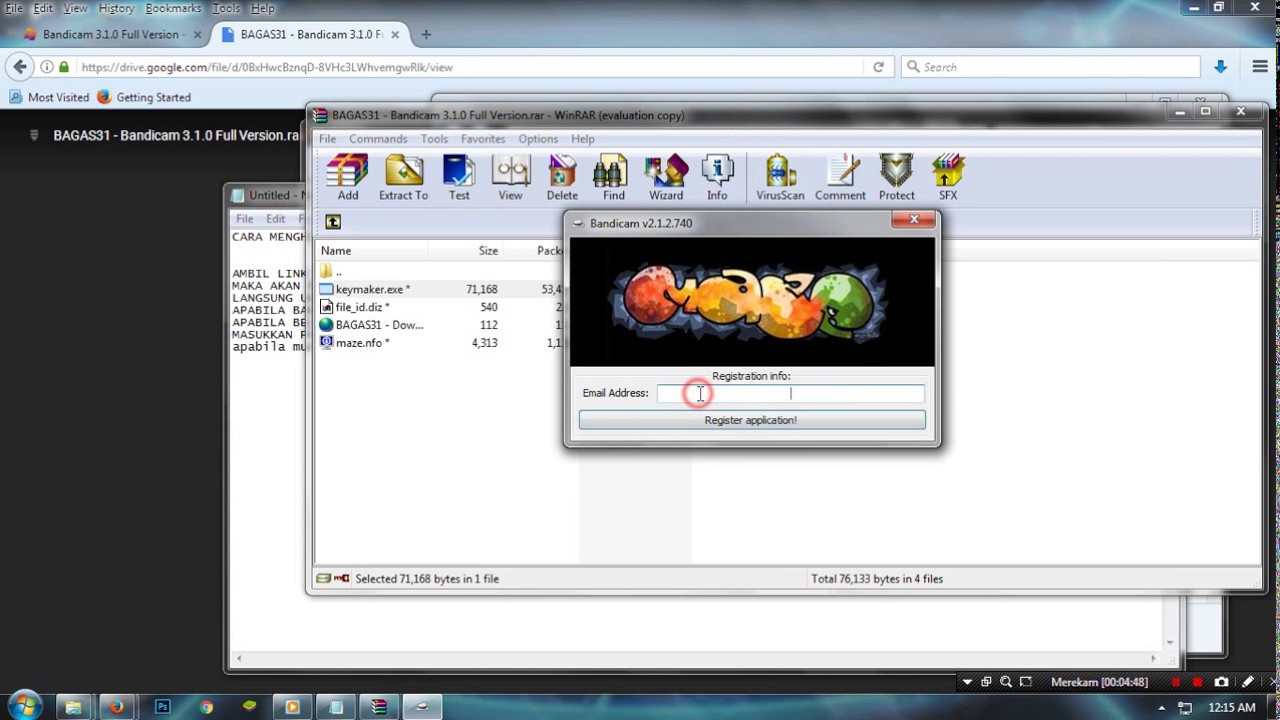Run VirusScan on the archive

780,178
